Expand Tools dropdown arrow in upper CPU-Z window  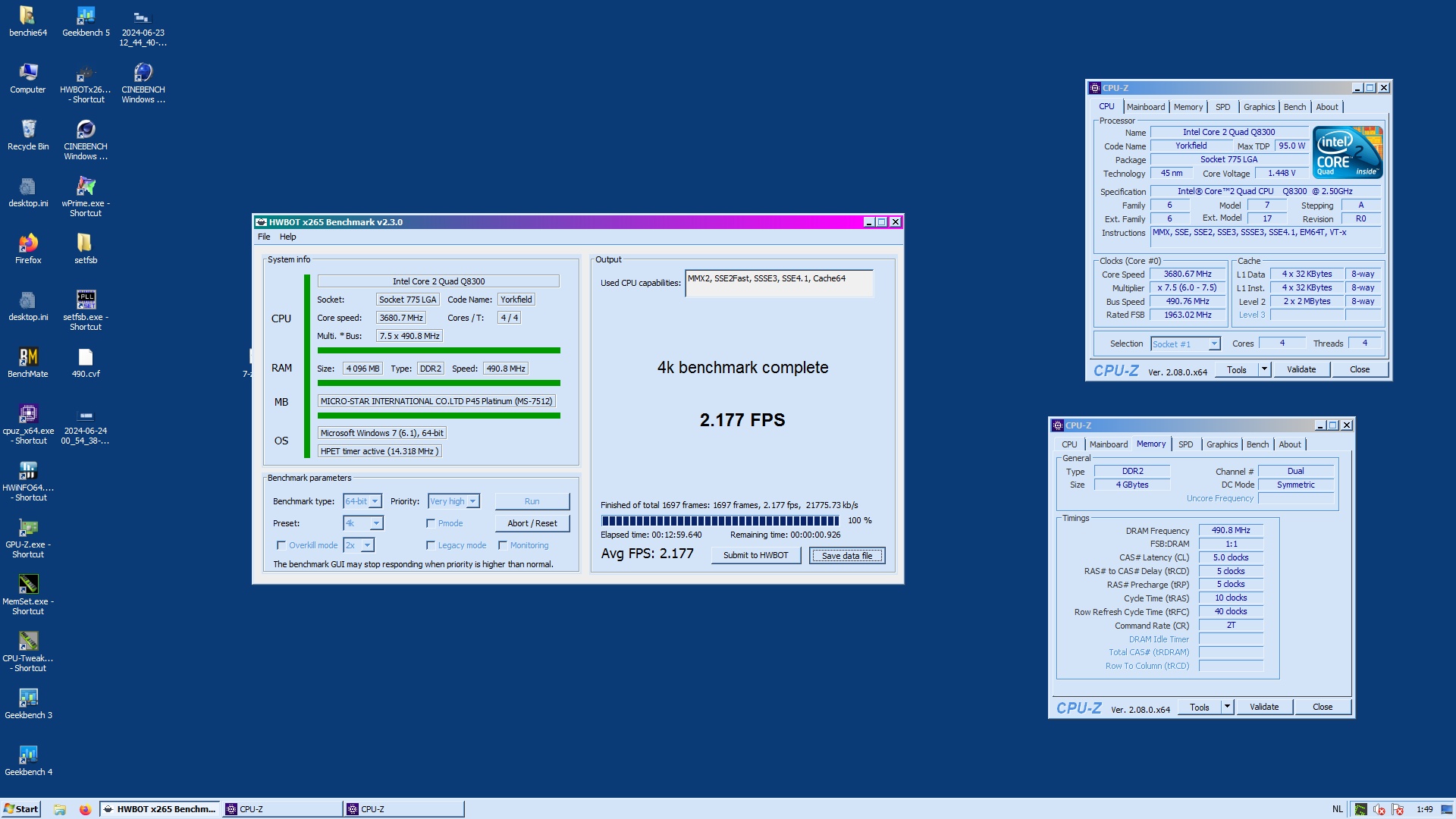click(x=1264, y=369)
